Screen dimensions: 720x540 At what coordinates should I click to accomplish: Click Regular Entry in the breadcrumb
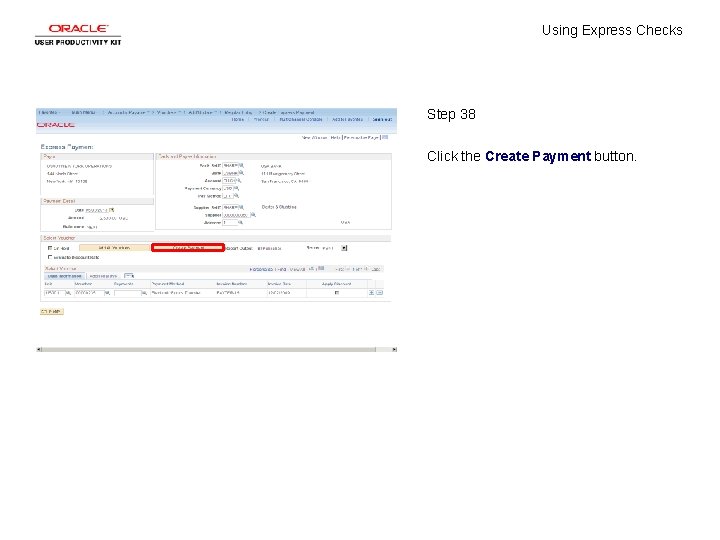(x=238, y=112)
